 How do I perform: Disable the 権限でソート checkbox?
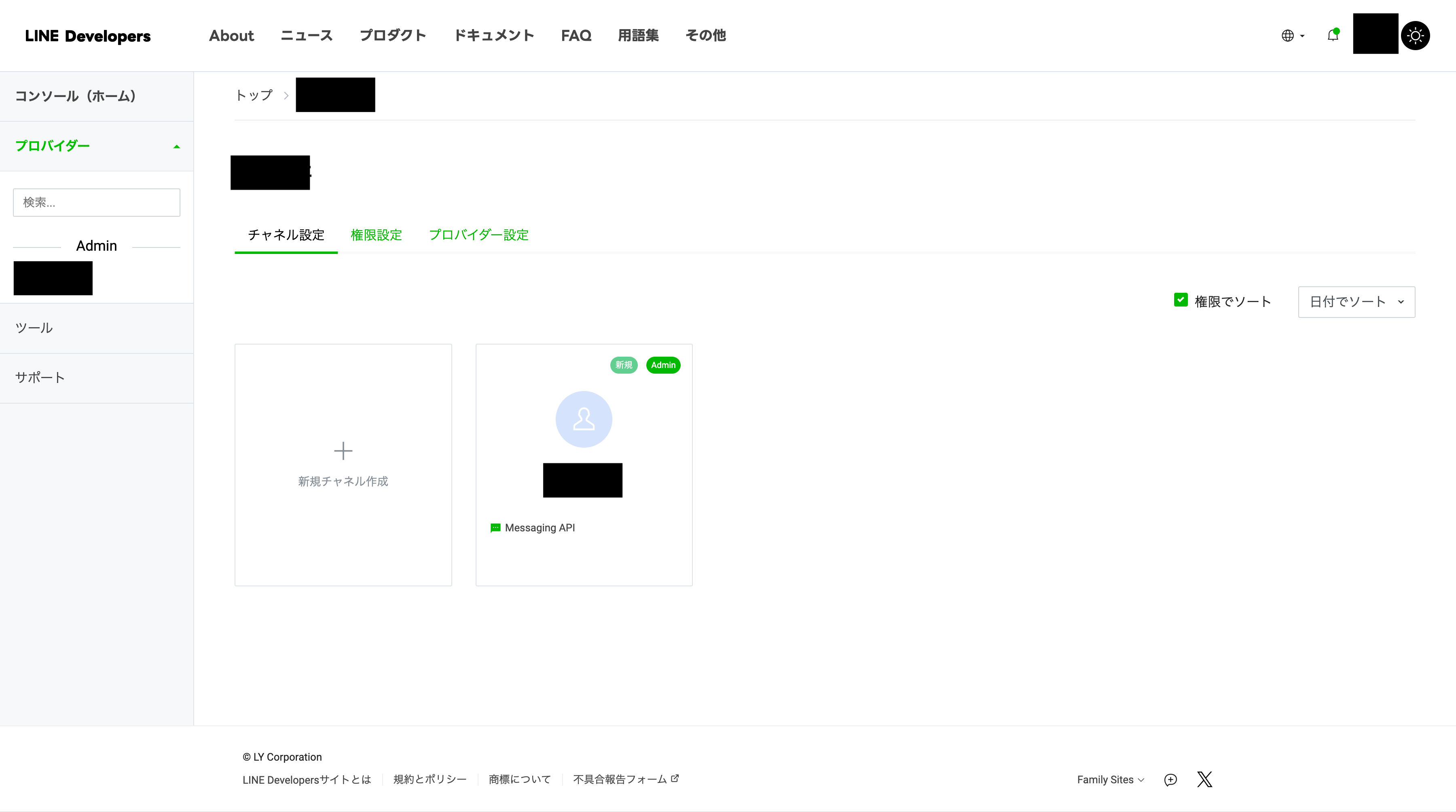click(x=1181, y=300)
